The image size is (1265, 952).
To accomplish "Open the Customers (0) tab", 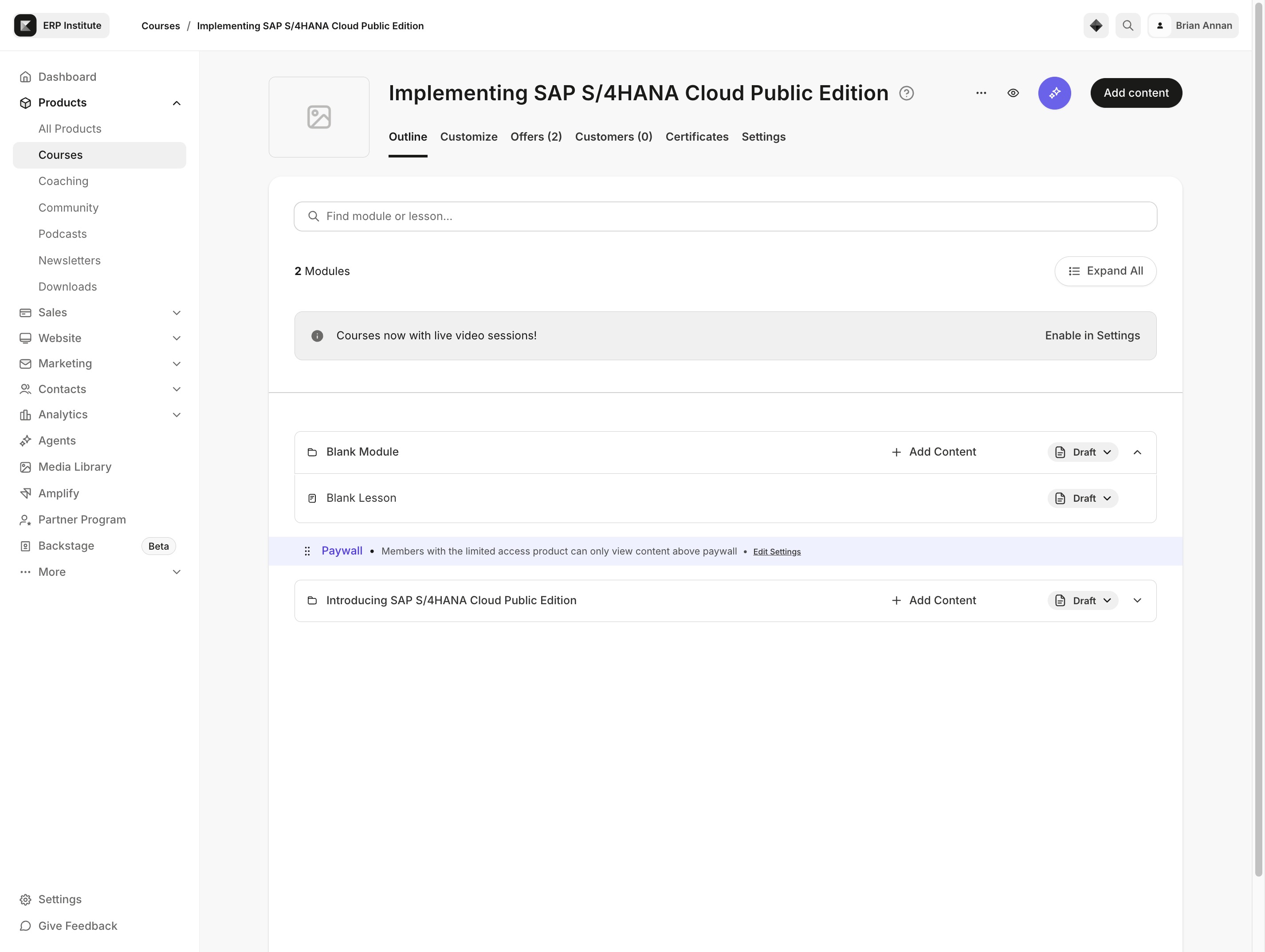I will (x=613, y=138).
